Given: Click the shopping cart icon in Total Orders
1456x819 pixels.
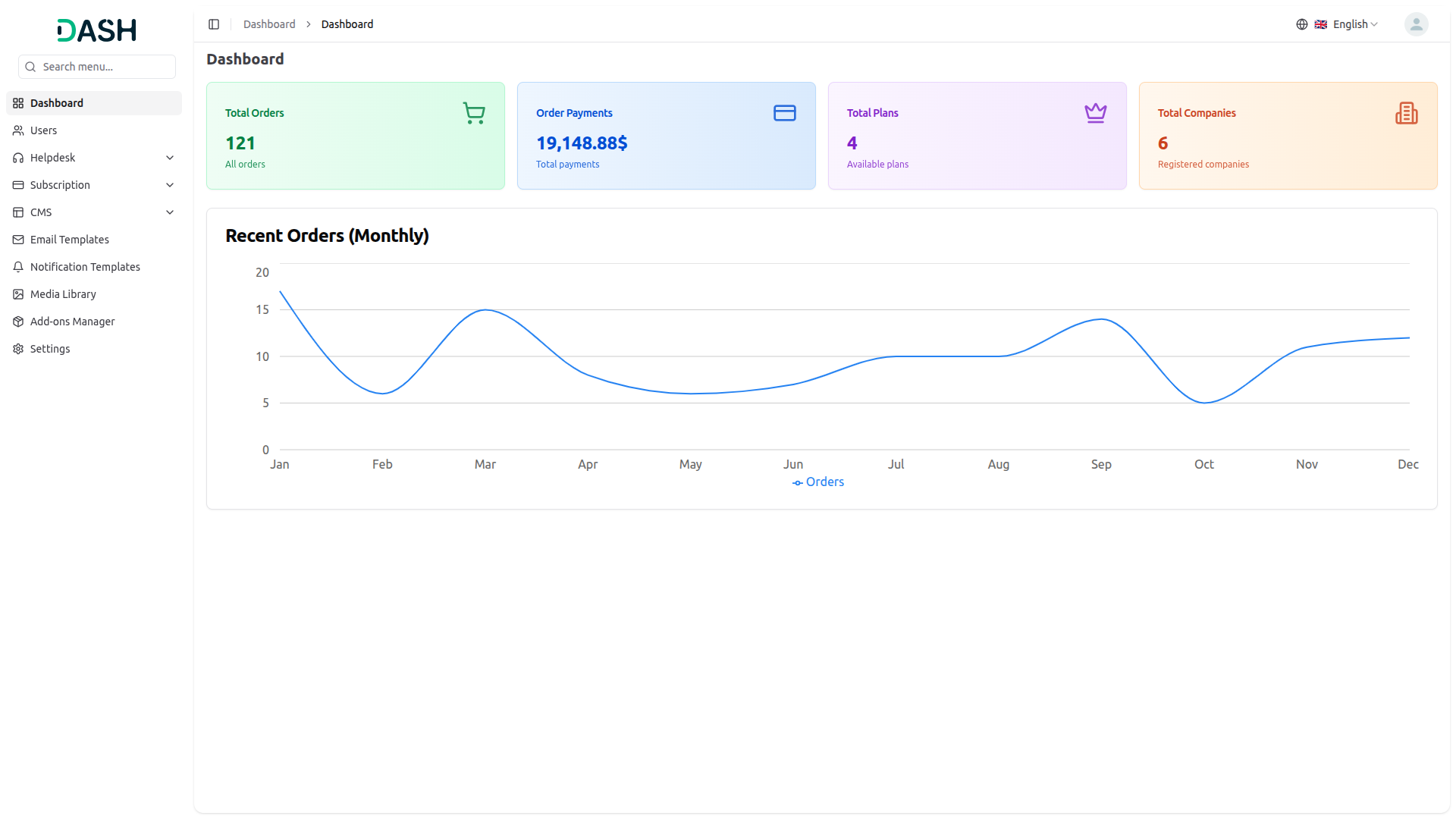Looking at the screenshot, I should tap(474, 113).
